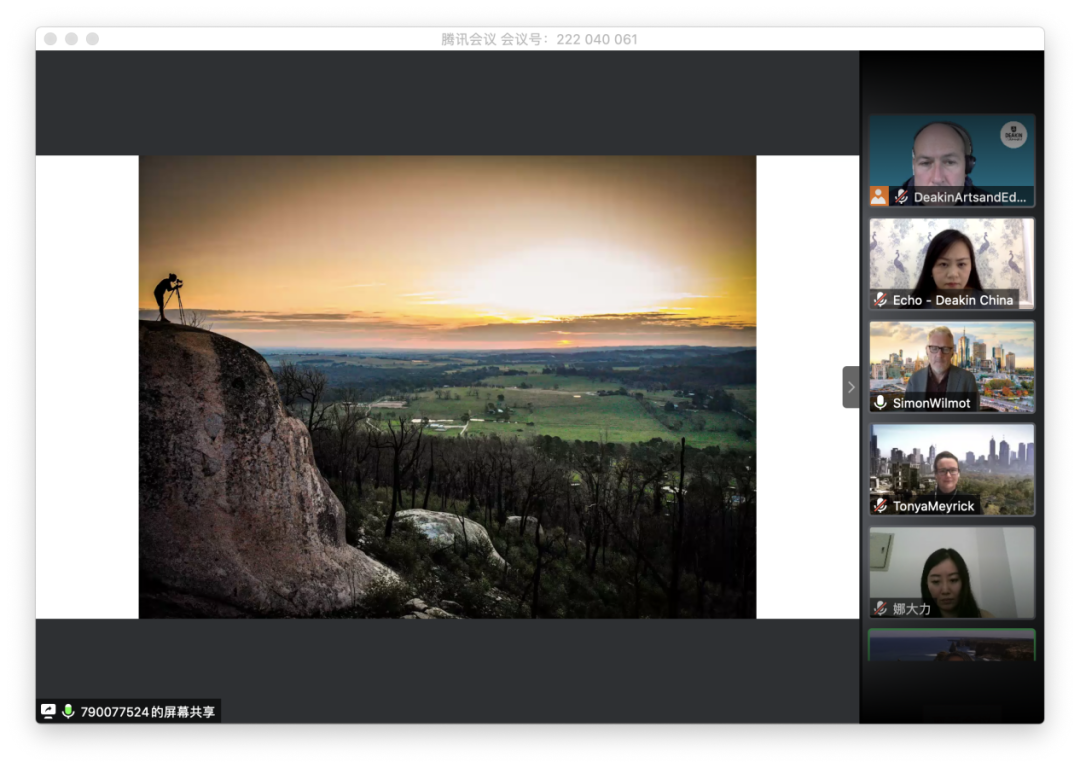Viewport: 1080px width, 768px height.
Task: Click the 腾讯会议 meeting number title text
Action: [539, 39]
